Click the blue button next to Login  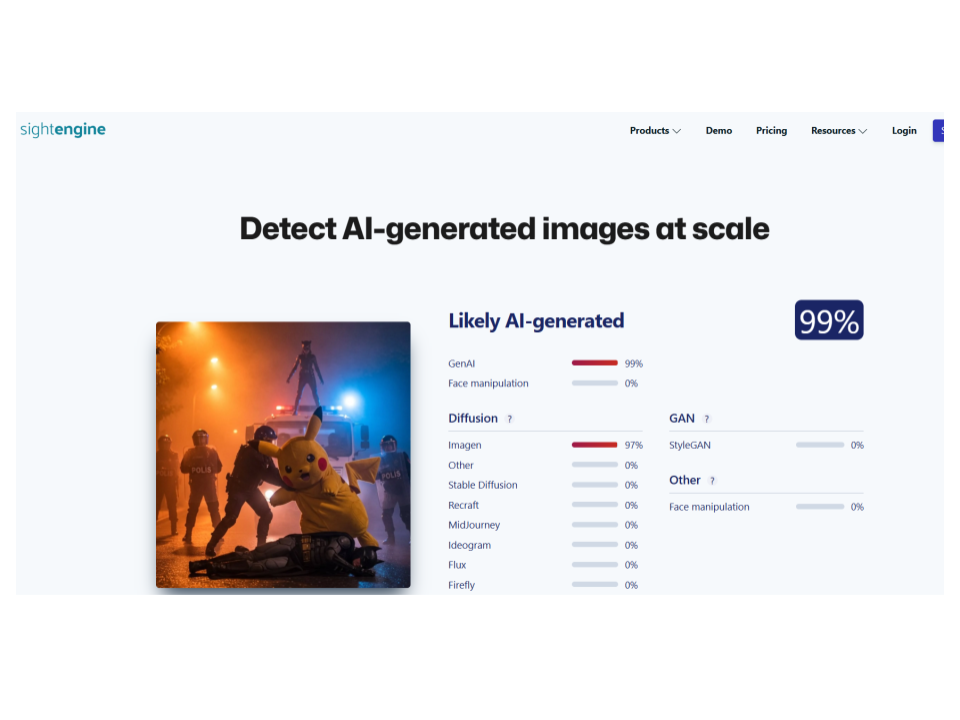[x=938, y=131]
